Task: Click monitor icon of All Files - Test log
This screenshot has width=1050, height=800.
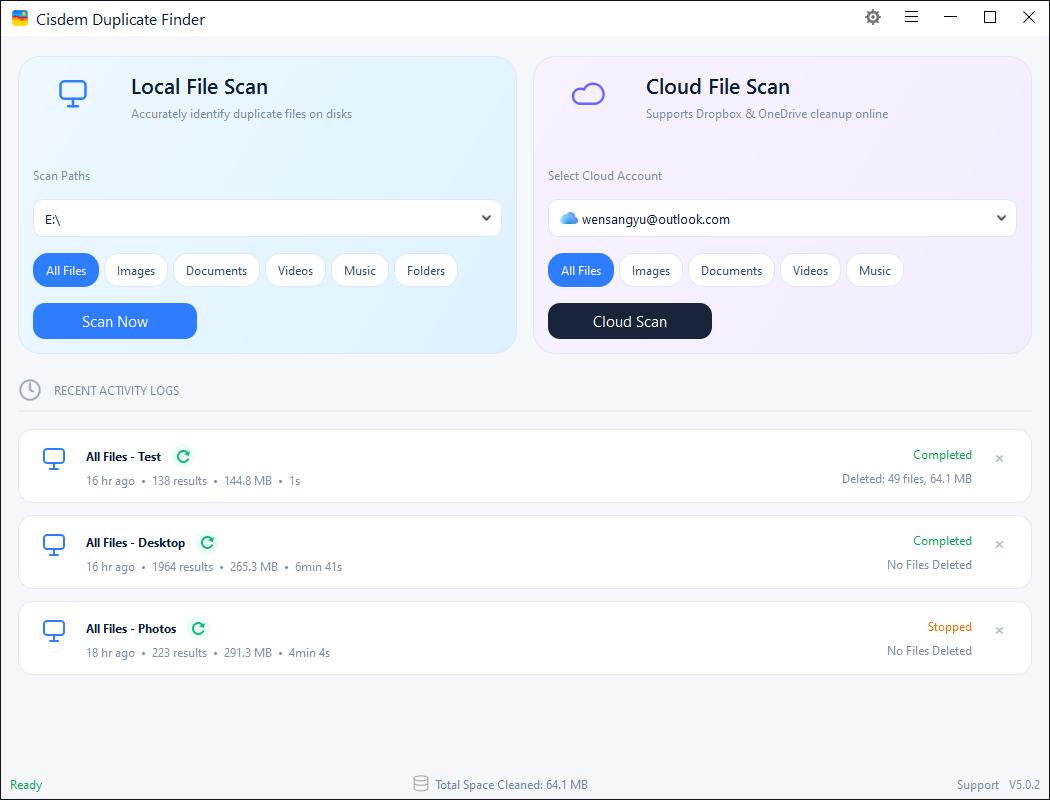Action: (54, 459)
